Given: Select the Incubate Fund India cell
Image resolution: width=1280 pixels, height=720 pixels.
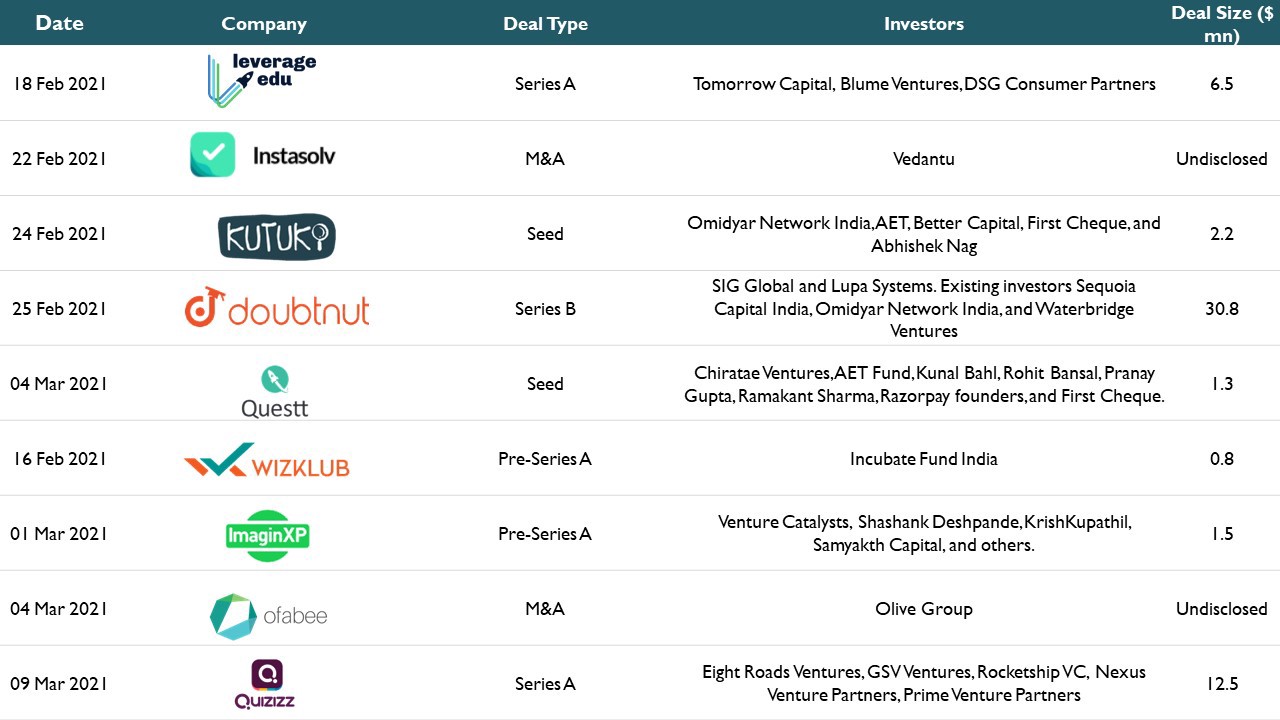Looking at the screenshot, I should (x=924, y=459).
